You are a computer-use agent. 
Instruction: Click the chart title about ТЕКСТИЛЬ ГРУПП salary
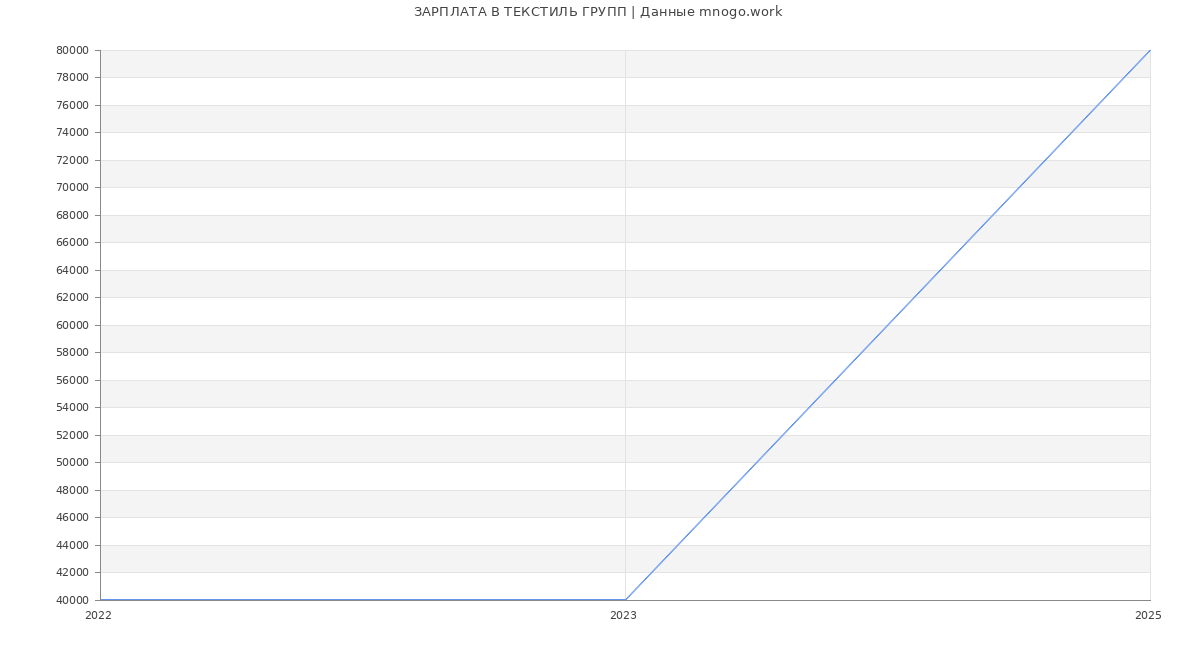(598, 12)
